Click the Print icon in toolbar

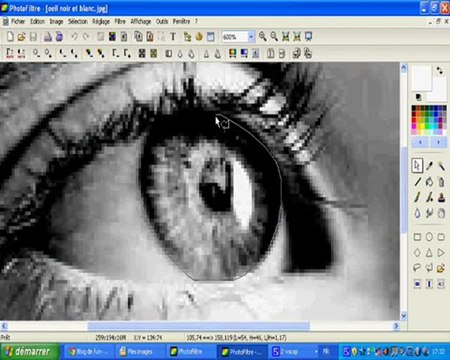[48, 36]
